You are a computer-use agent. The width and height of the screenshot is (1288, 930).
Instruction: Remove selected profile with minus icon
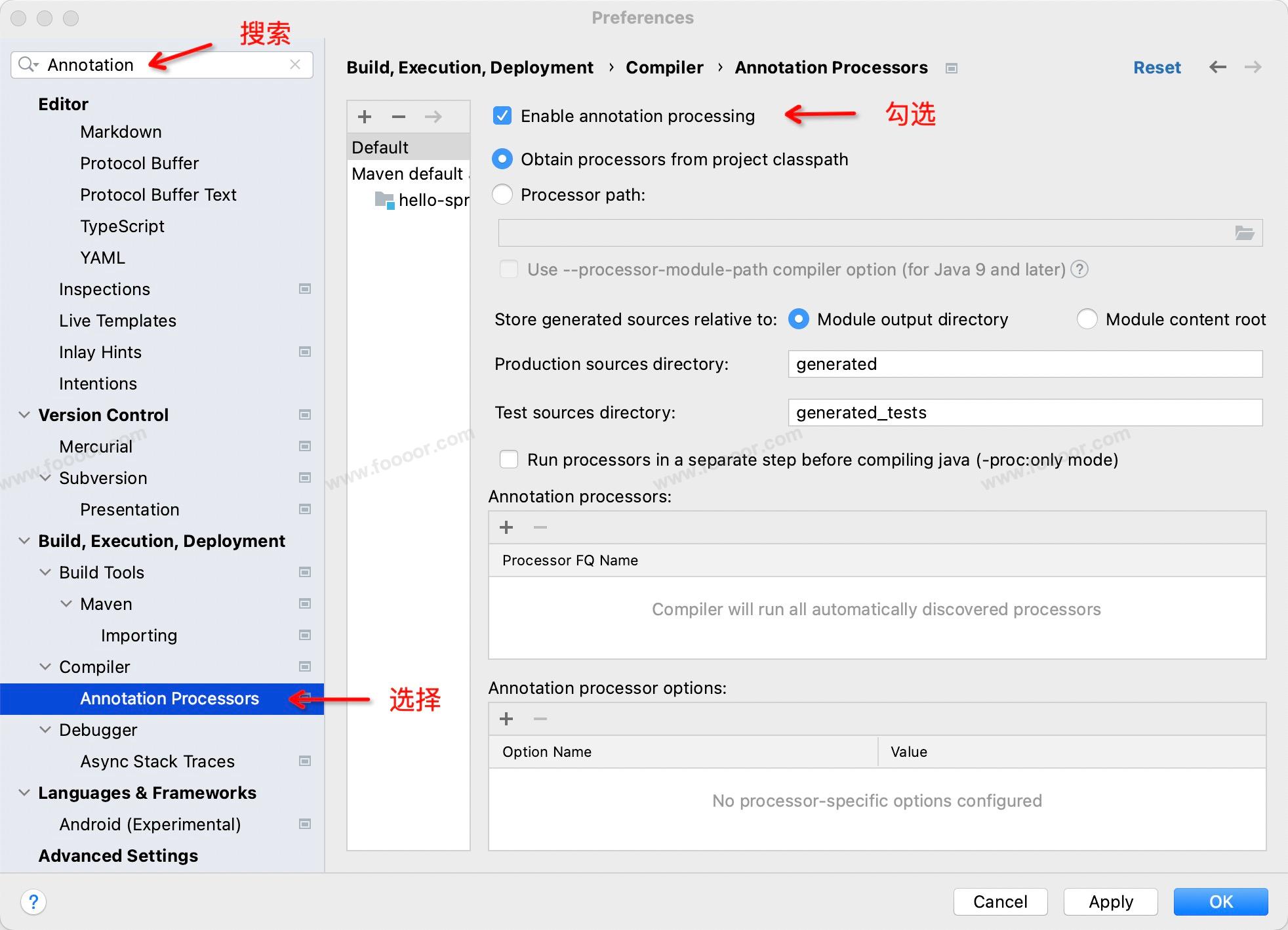(399, 117)
